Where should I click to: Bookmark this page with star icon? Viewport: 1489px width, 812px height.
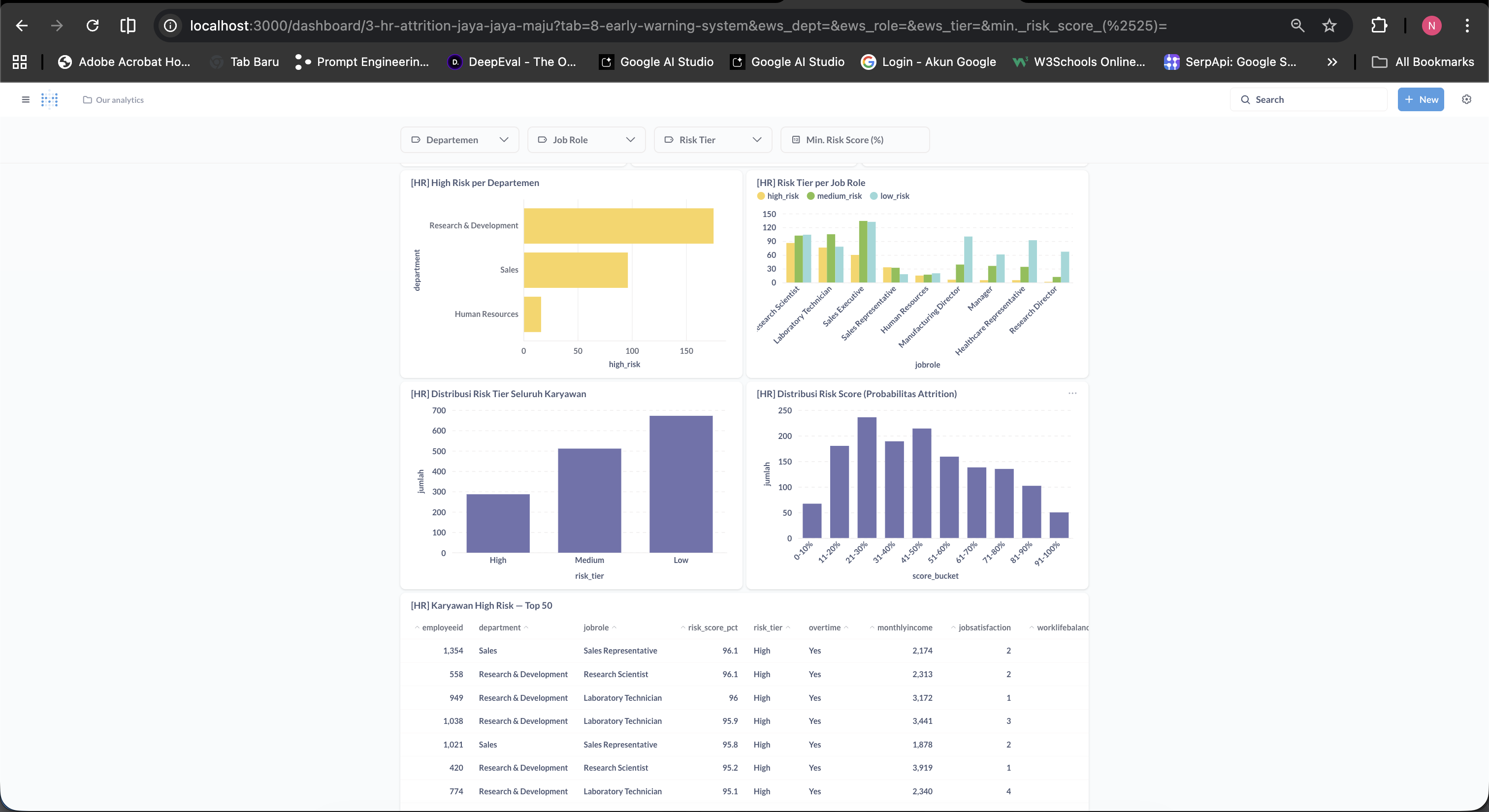1329,26
